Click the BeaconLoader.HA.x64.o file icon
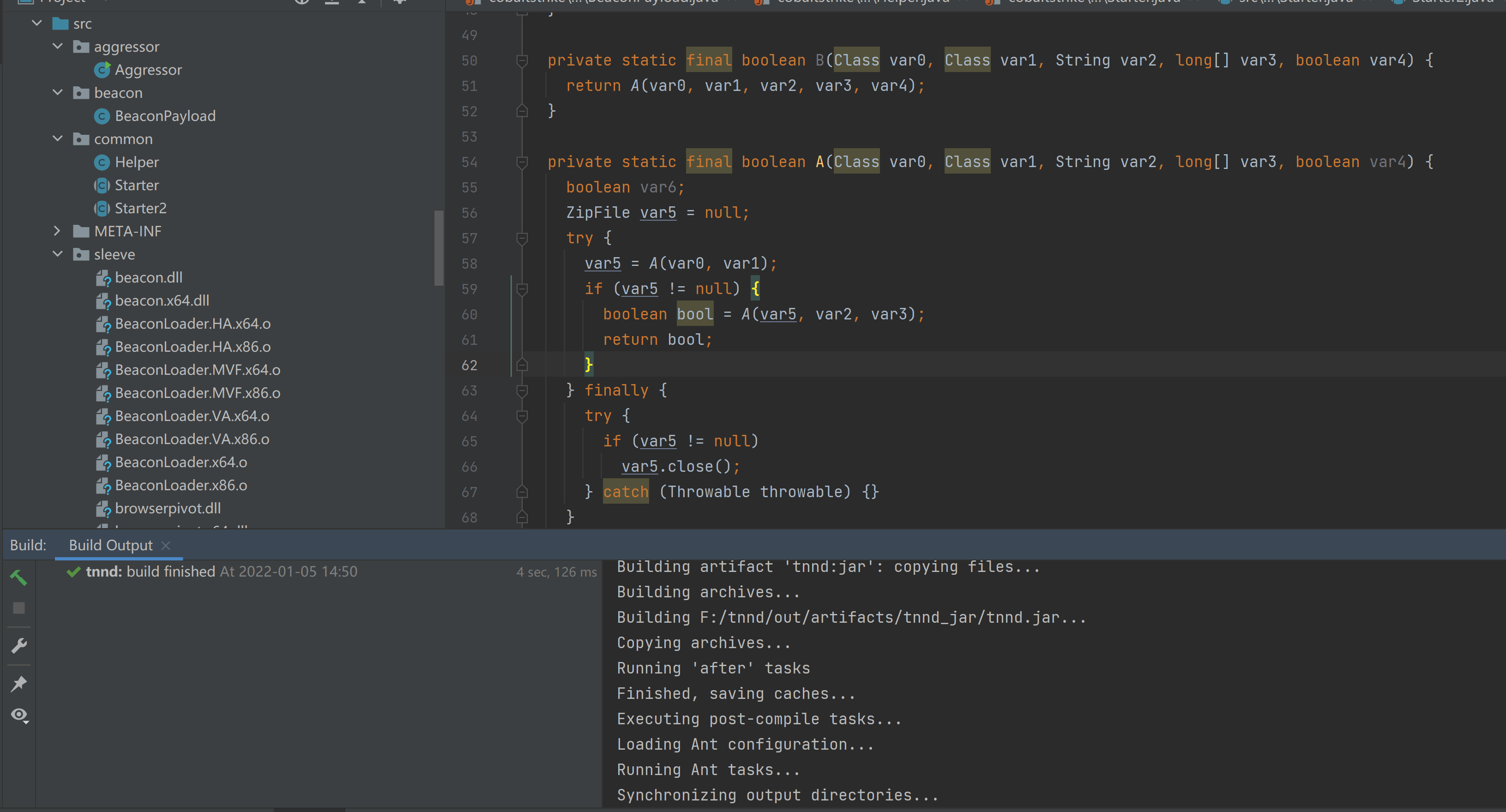Screen dimensions: 1506x812 click(103, 325)
